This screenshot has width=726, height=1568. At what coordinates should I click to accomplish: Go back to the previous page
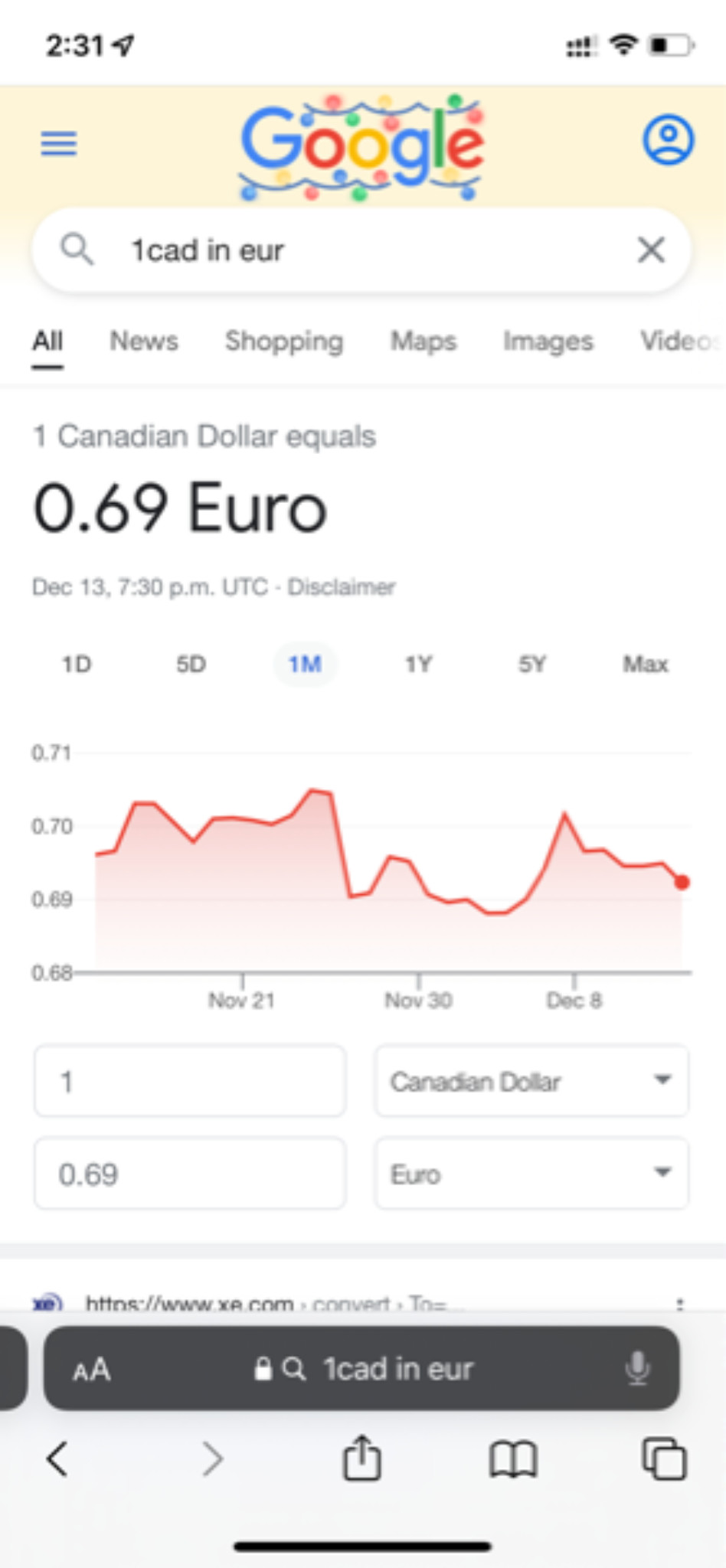(x=57, y=1459)
